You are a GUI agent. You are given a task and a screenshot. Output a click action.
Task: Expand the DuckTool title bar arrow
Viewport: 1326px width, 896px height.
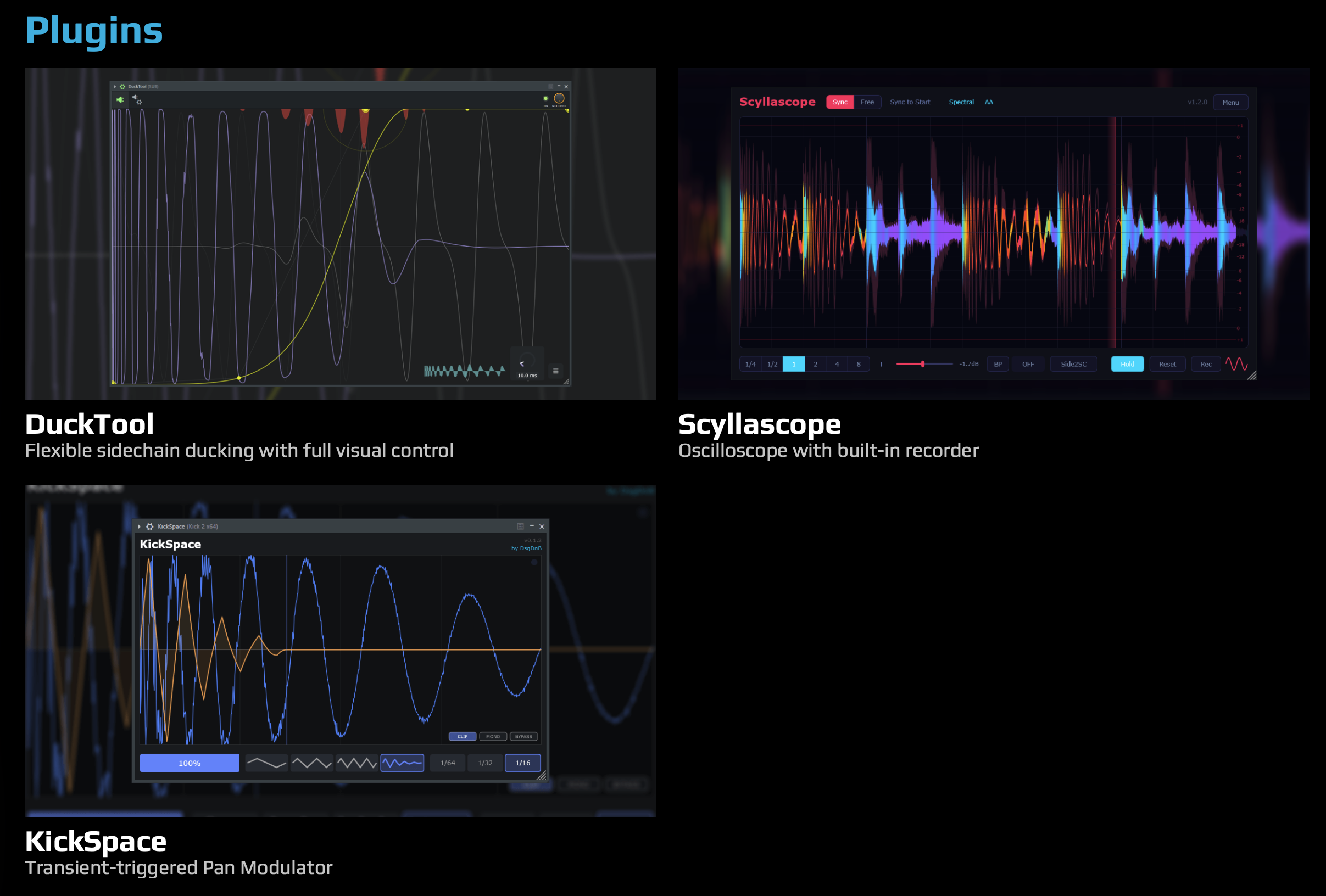tap(115, 87)
